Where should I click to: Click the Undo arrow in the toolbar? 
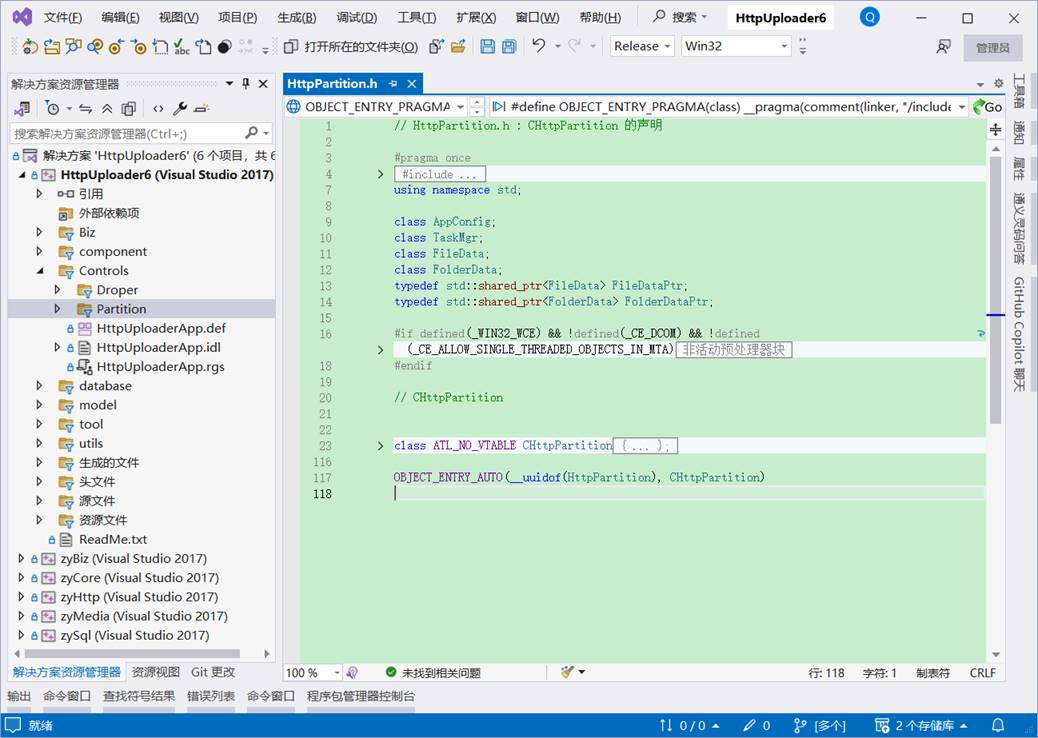pyautogui.click(x=538, y=47)
